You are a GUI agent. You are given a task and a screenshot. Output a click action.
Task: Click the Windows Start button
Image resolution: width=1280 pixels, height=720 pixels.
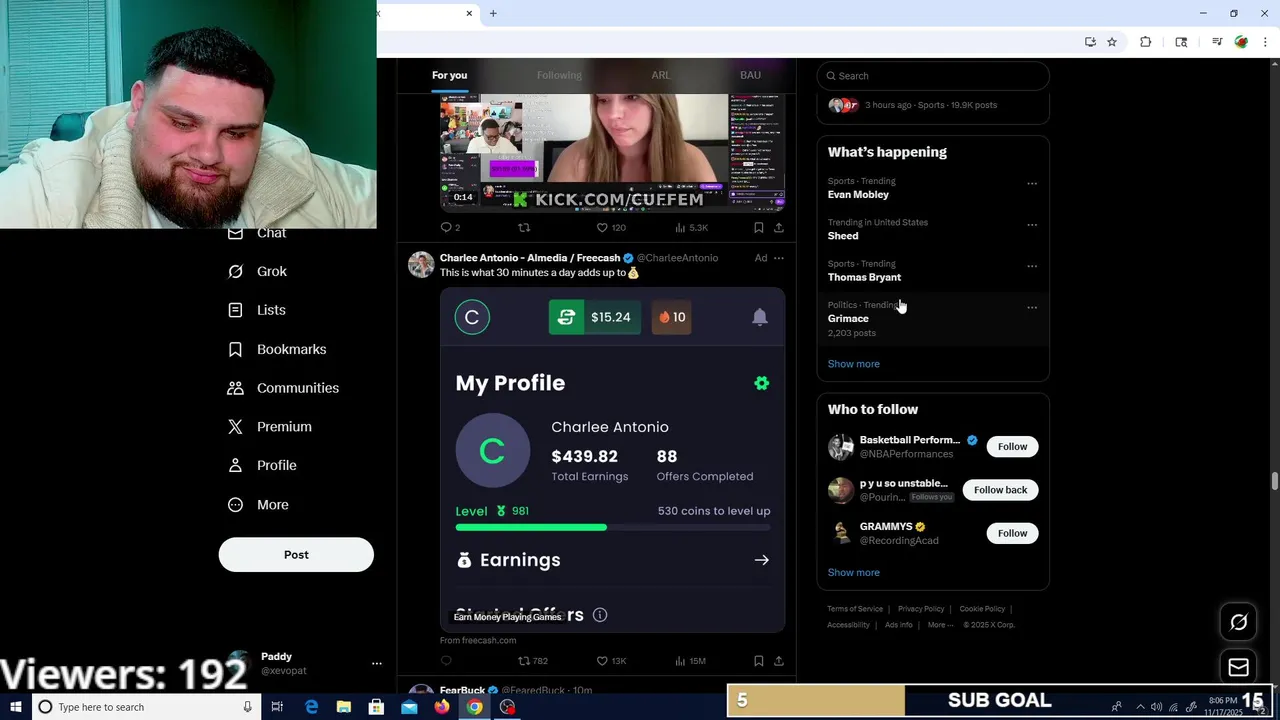pyautogui.click(x=15, y=707)
